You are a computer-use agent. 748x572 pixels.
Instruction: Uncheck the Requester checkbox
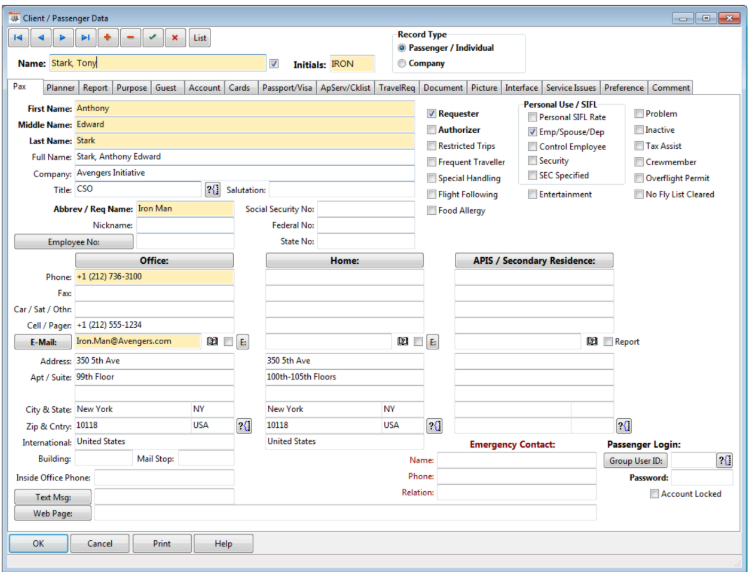[x=432, y=114]
